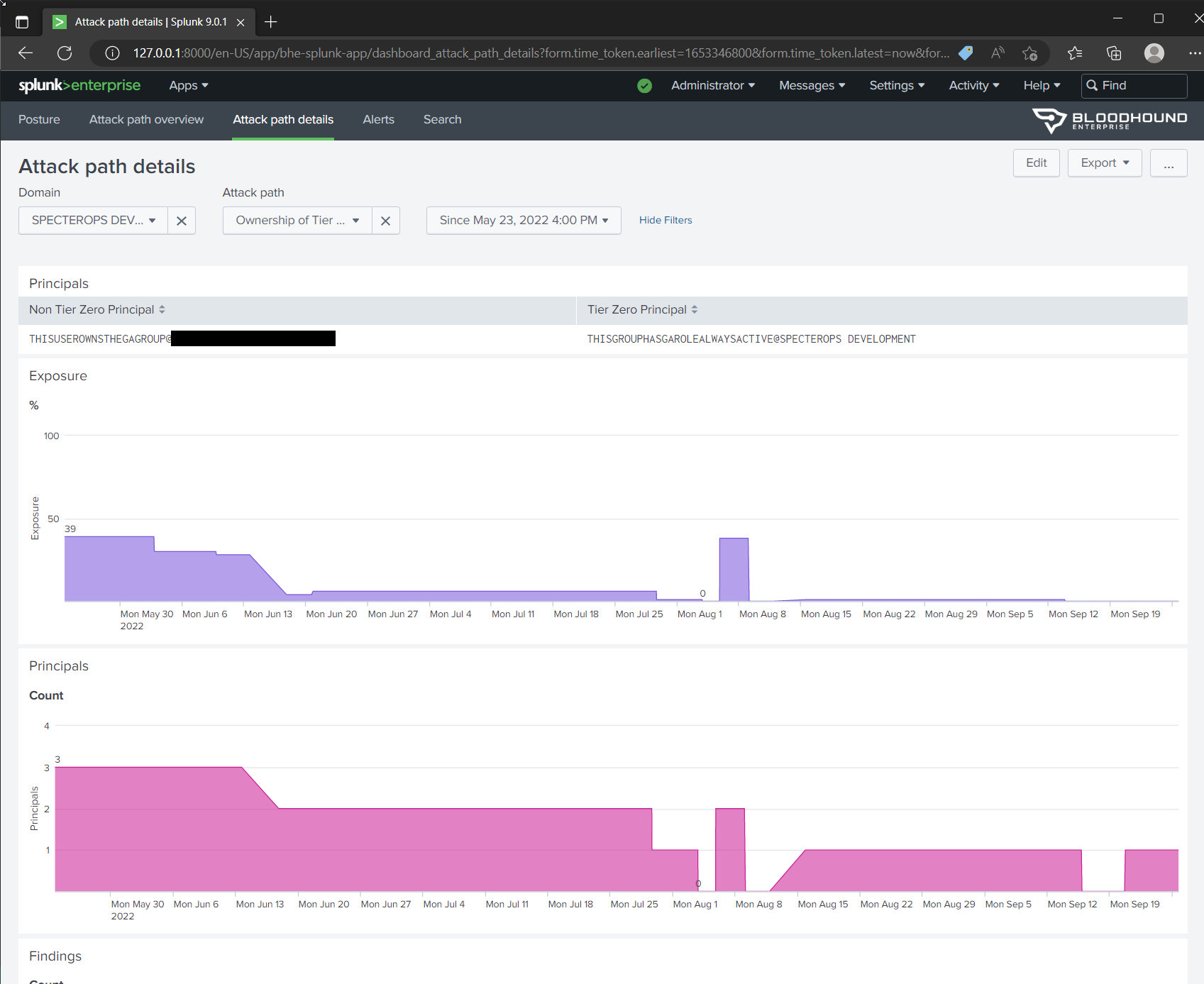Screen dimensions: 1204x984
Task: Click the Principals count spike near Aug 1
Action: tap(730, 849)
